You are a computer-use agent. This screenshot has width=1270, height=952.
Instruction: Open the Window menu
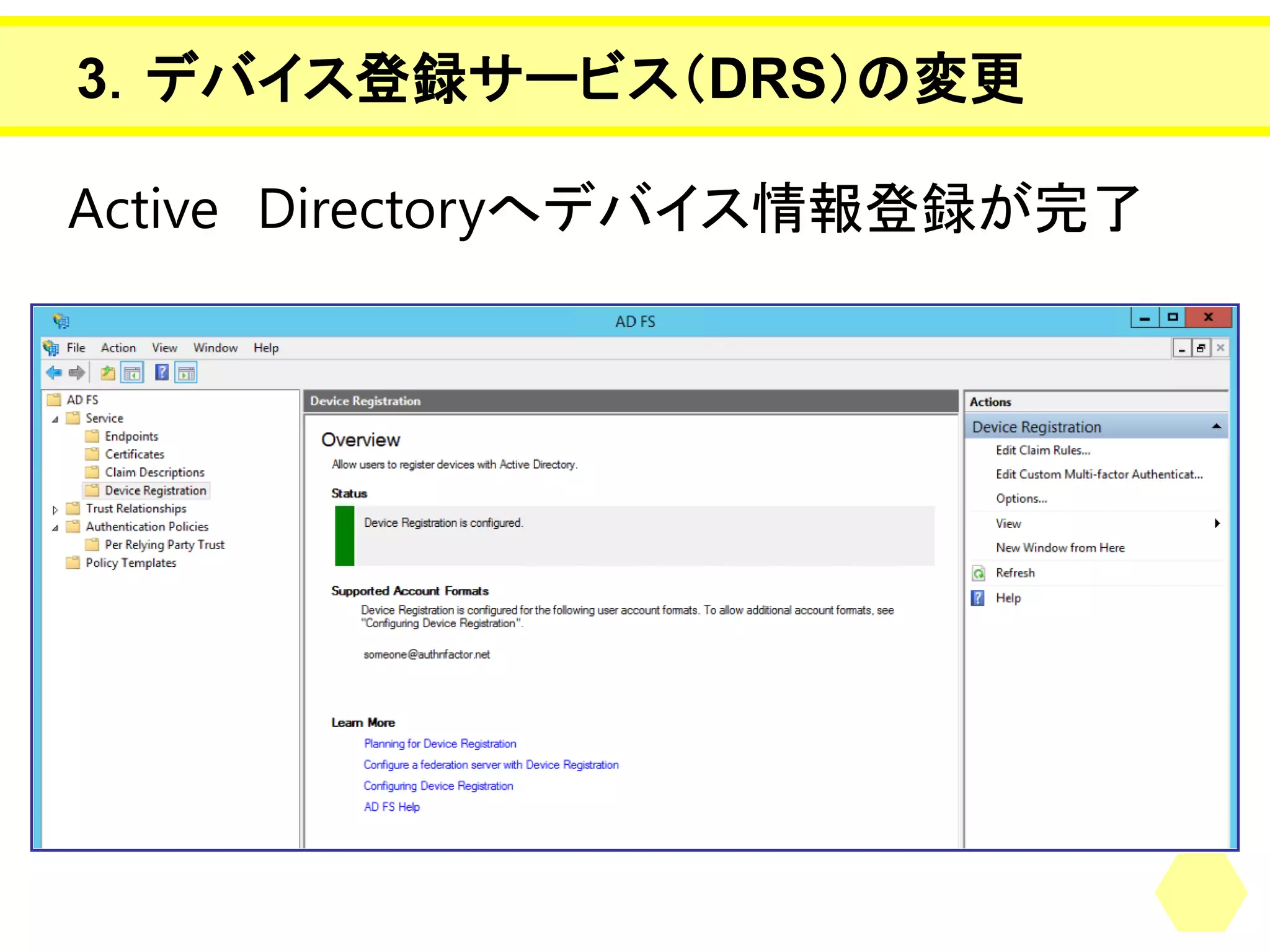(x=215, y=348)
